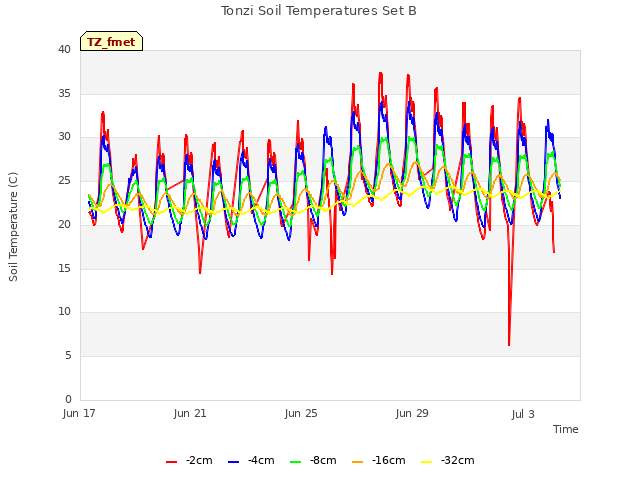Screen dimensions: 640x480
Task: Click the blue -4cm legend color marker
Action: pyautogui.click(x=233, y=462)
